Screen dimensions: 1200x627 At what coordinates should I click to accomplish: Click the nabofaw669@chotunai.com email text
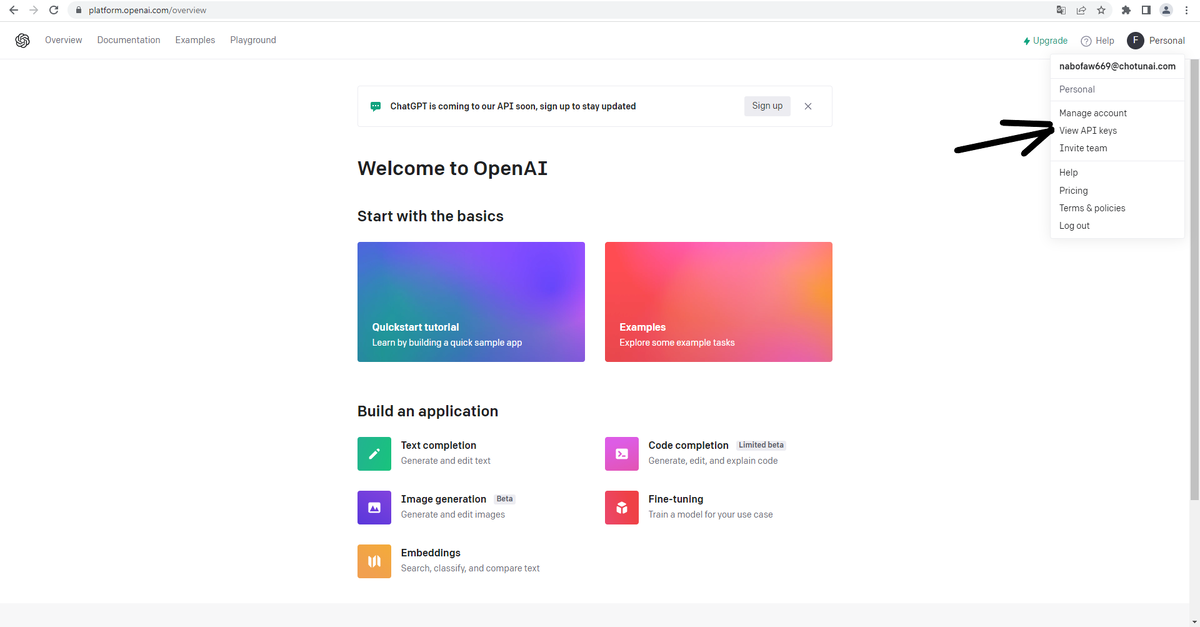point(1117,66)
